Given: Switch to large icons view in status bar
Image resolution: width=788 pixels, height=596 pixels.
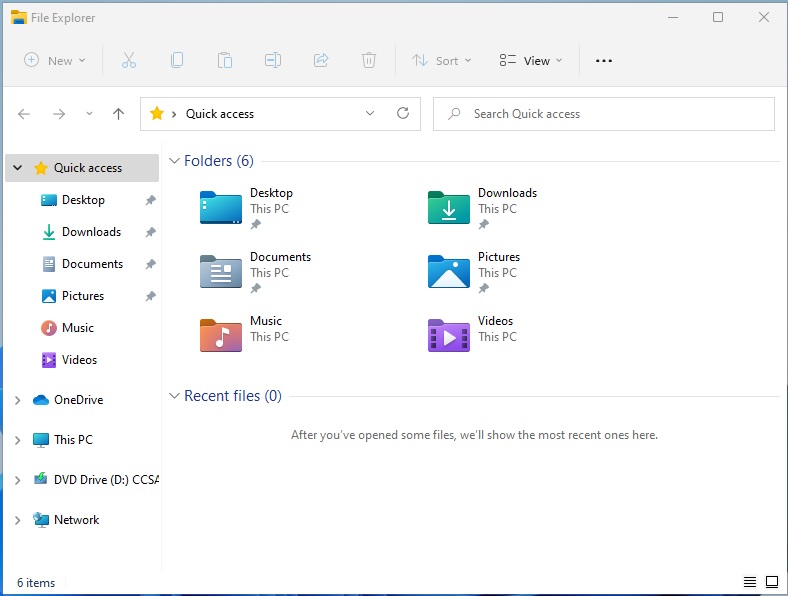Looking at the screenshot, I should (x=771, y=582).
